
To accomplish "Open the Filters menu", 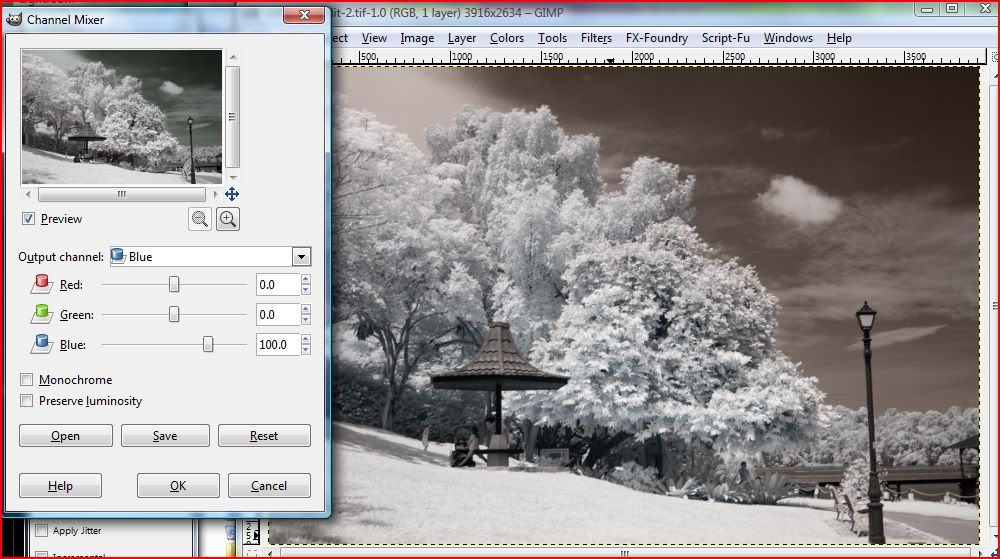I will [x=596, y=38].
